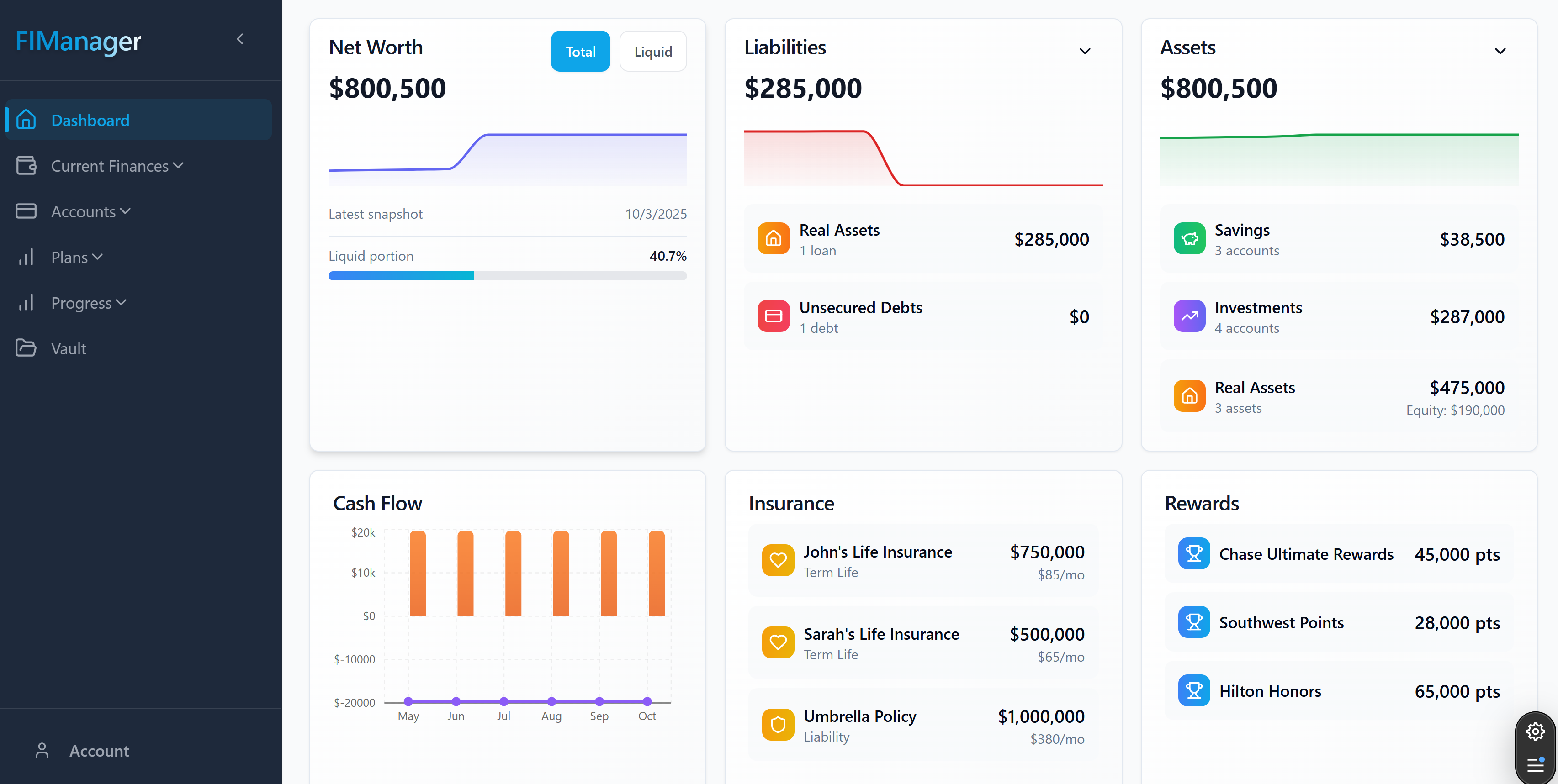The height and width of the screenshot is (784, 1558).
Task: Switch Net Worth view to Total
Action: click(x=580, y=52)
